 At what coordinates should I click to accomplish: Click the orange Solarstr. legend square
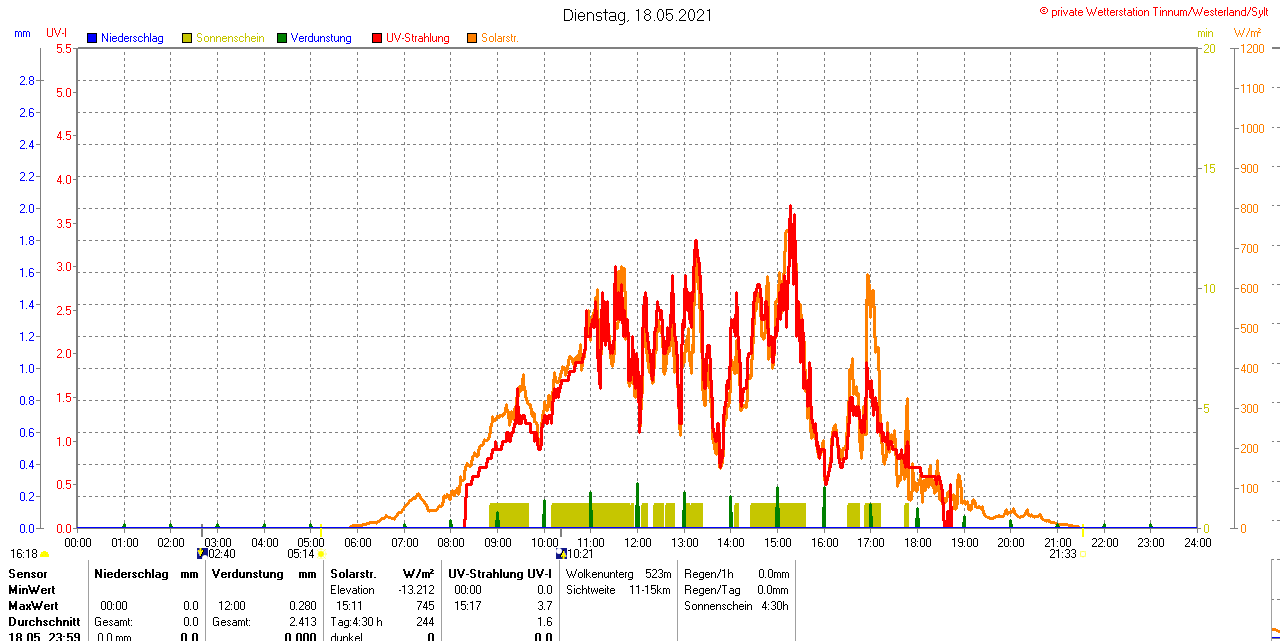(x=472, y=38)
